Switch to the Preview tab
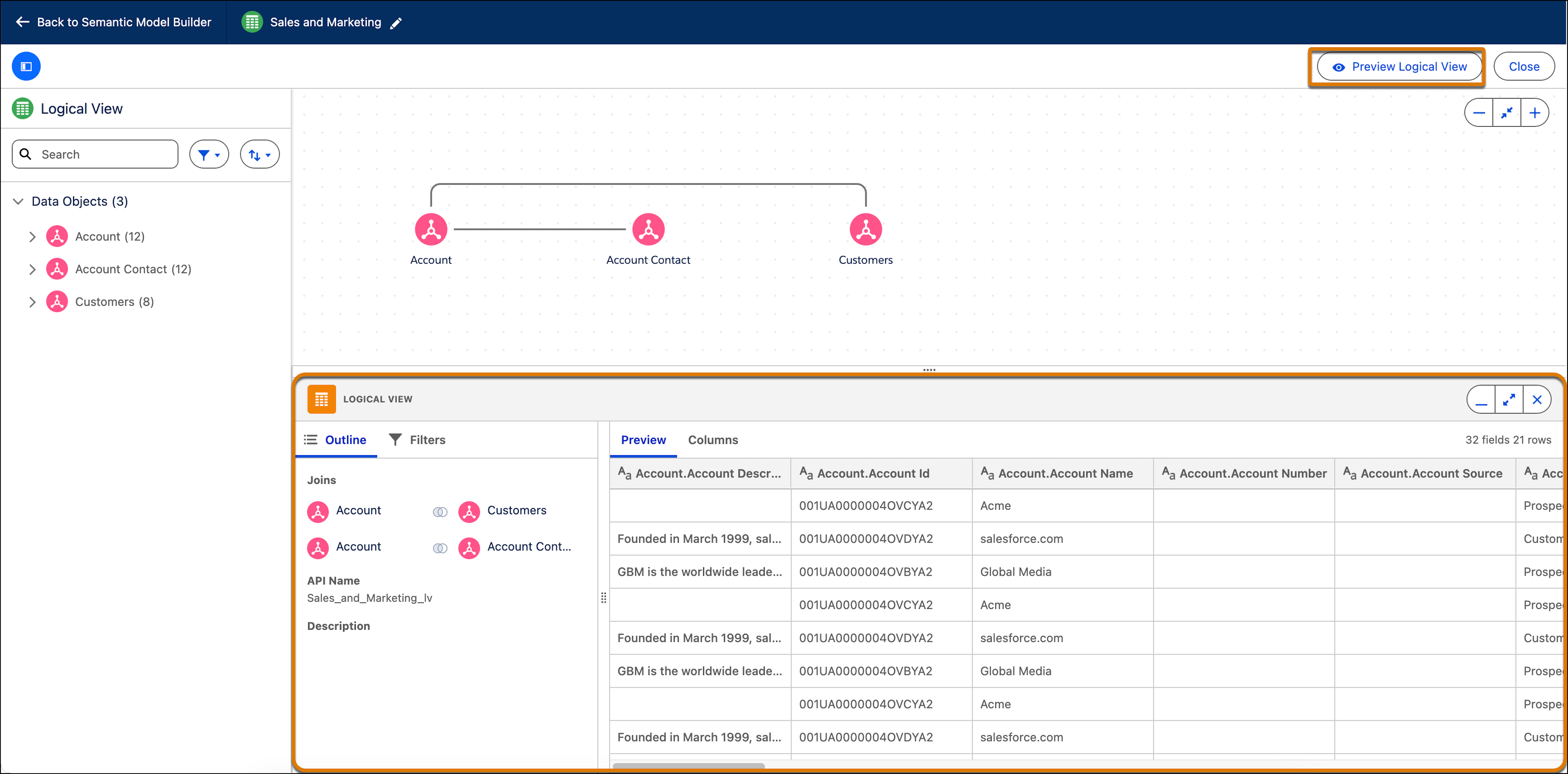This screenshot has width=1568, height=774. click(x=643, y=440)
